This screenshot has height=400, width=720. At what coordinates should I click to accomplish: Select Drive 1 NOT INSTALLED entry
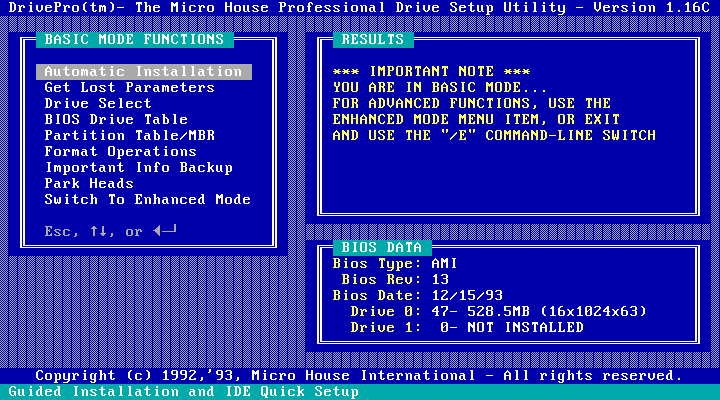coord(466,328)
